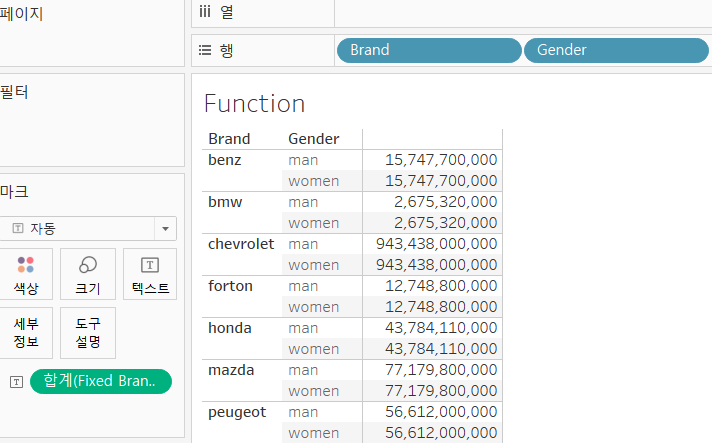Click the Gender column header
This screenshot has width=712, height=443.
(313, 139)
